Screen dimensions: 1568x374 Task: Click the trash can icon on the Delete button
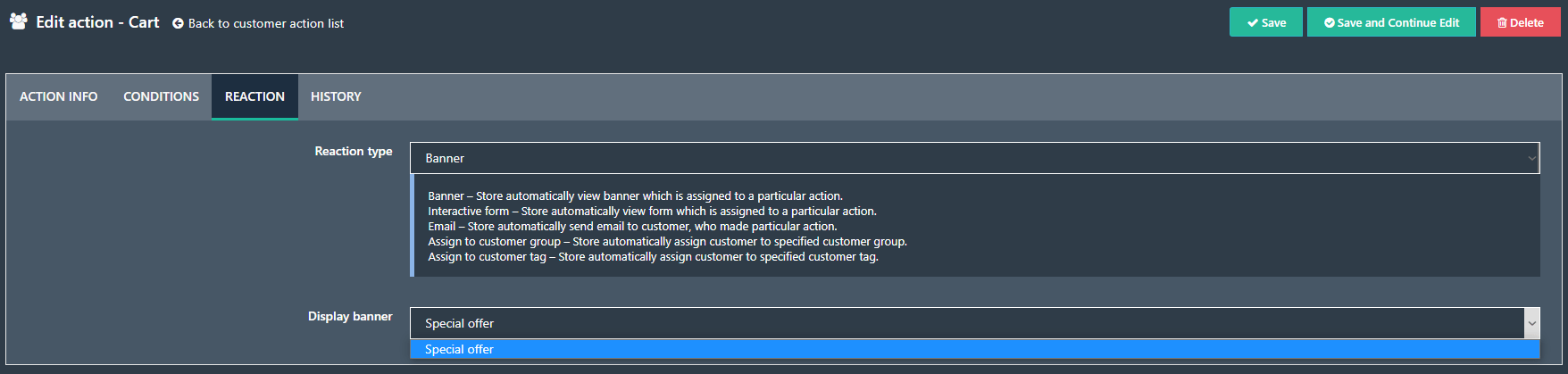click(1502, 23)
